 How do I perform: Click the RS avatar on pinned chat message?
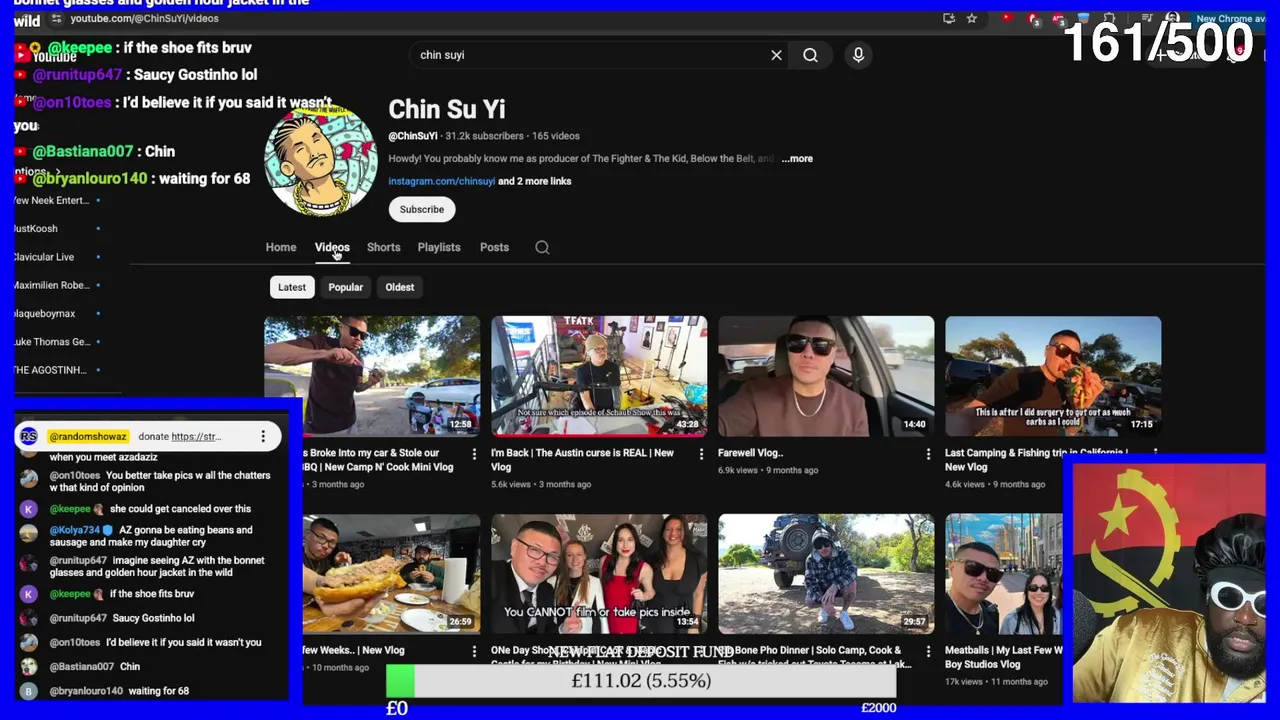[29, 436]
